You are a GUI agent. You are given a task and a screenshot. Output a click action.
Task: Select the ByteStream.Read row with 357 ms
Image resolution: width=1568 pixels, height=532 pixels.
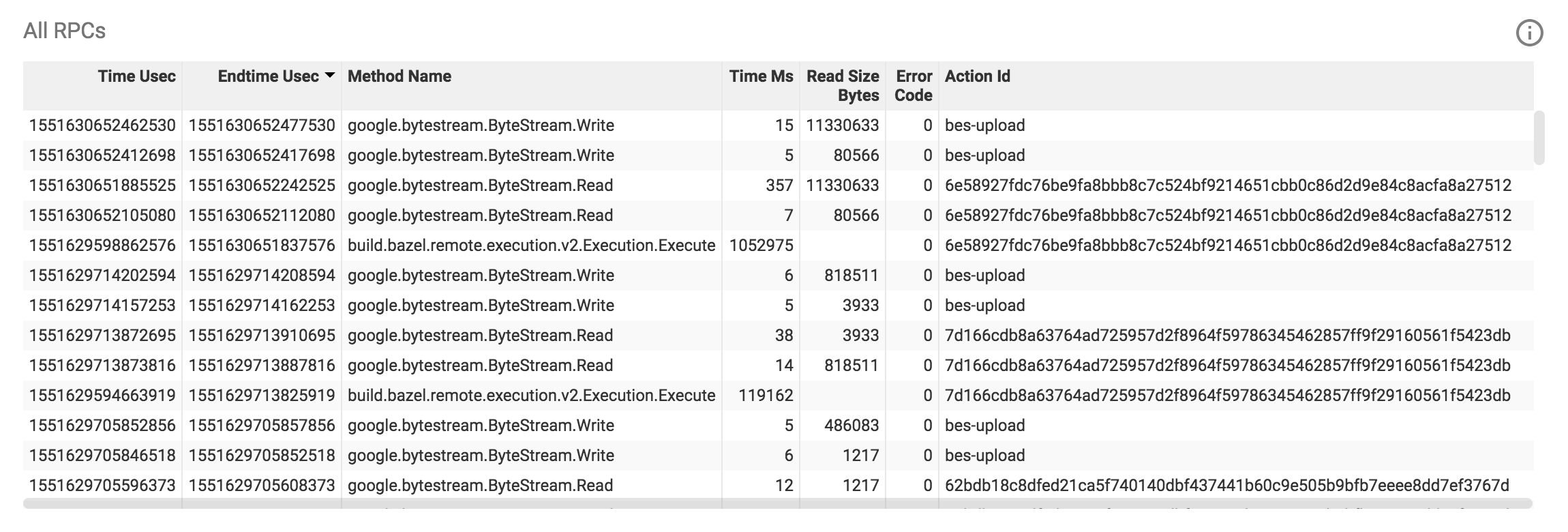(479, 186)
